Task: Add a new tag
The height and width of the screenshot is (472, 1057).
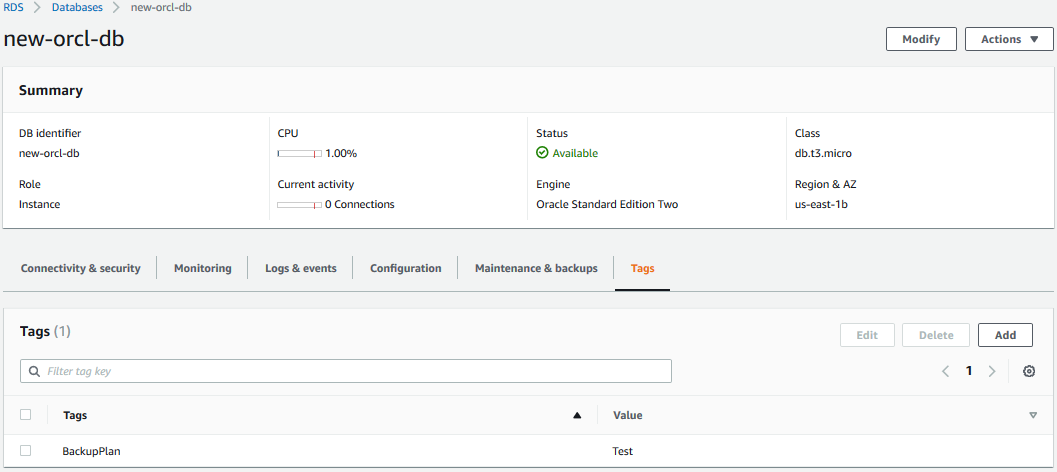Action: (1005, 335)
